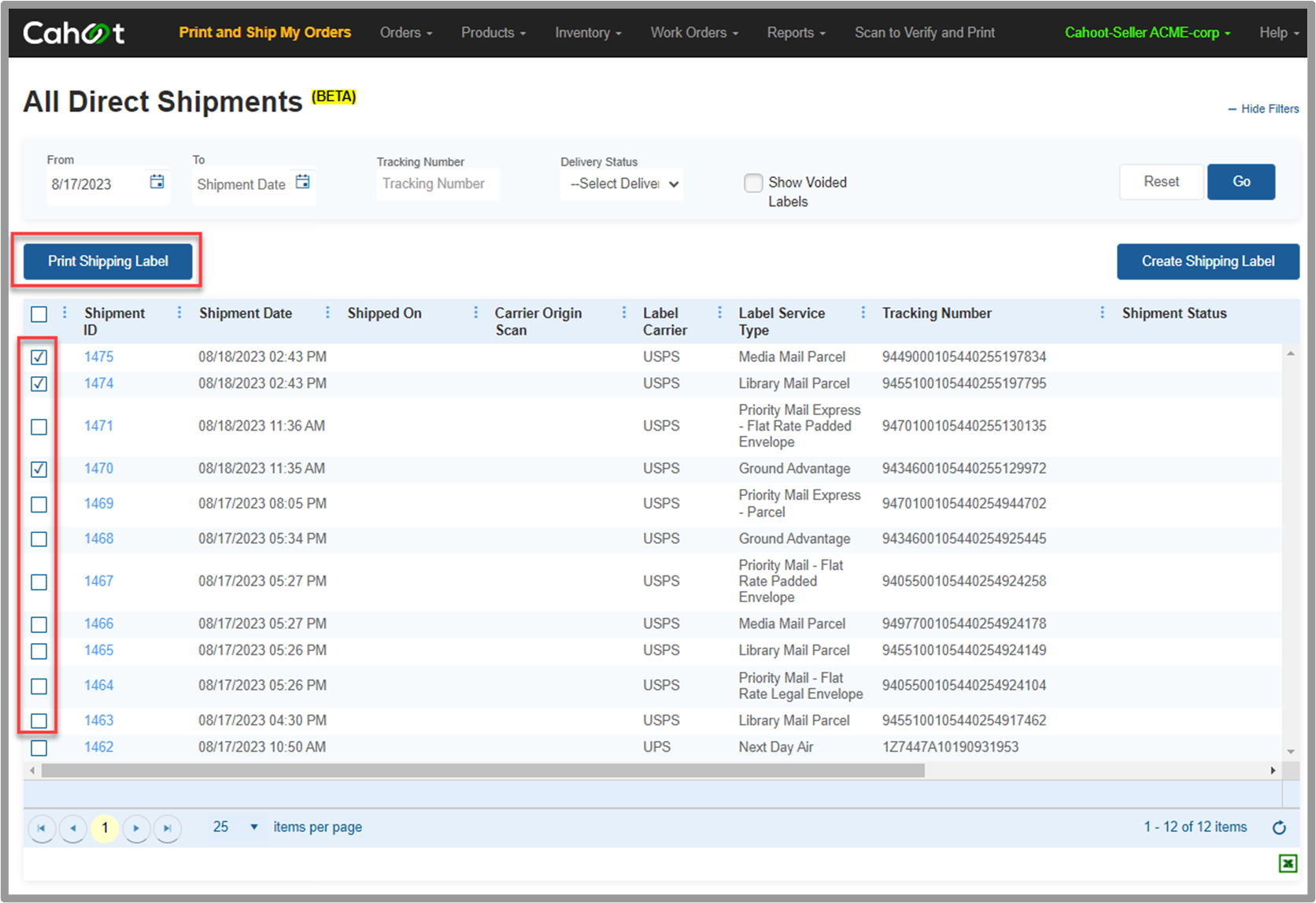Toggle select-all shipments checkbox
Viewport: 1316px width, 903px height.
(x=39, y=314)
